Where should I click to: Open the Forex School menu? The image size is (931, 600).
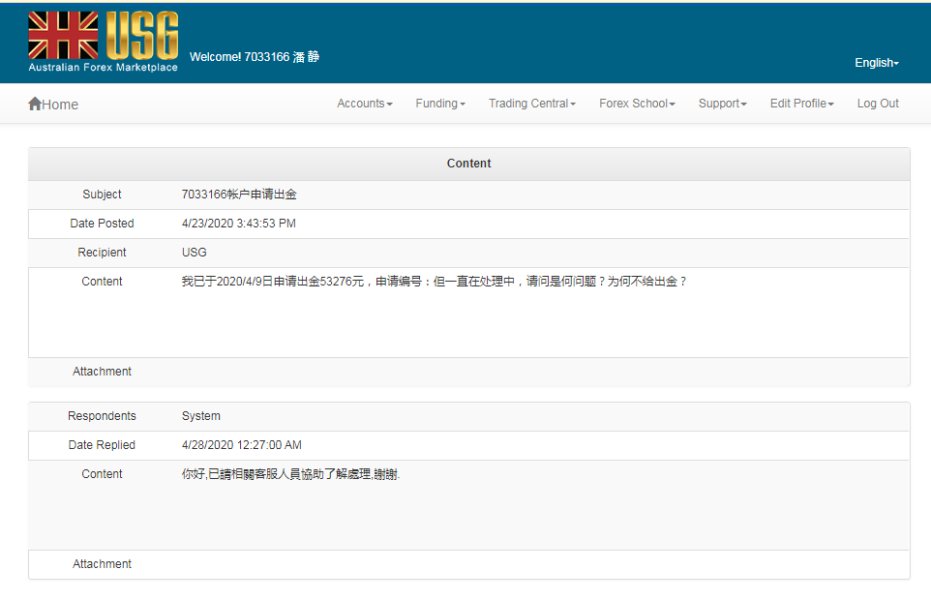tap(637, 104)
